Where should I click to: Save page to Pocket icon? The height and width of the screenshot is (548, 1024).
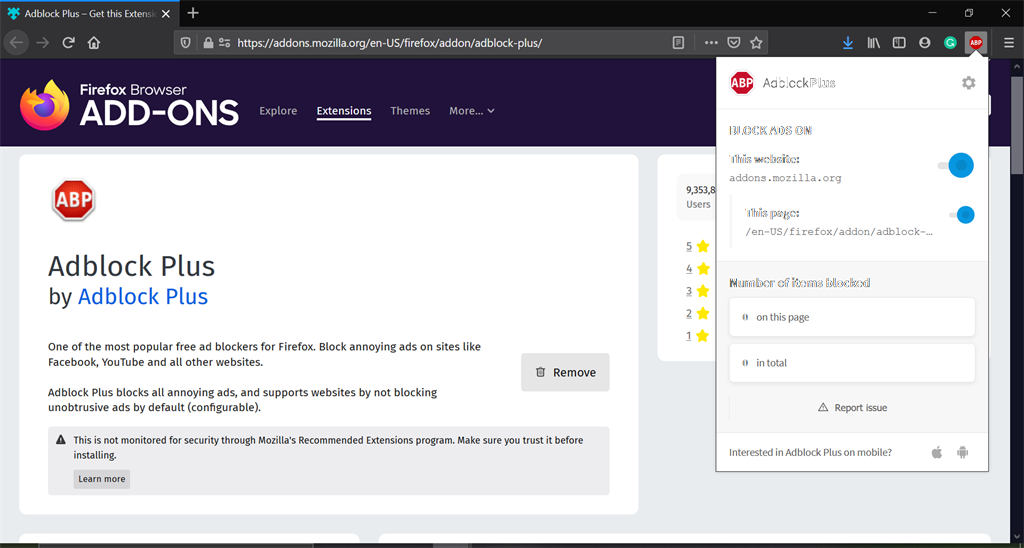click(x=734, y=43)
